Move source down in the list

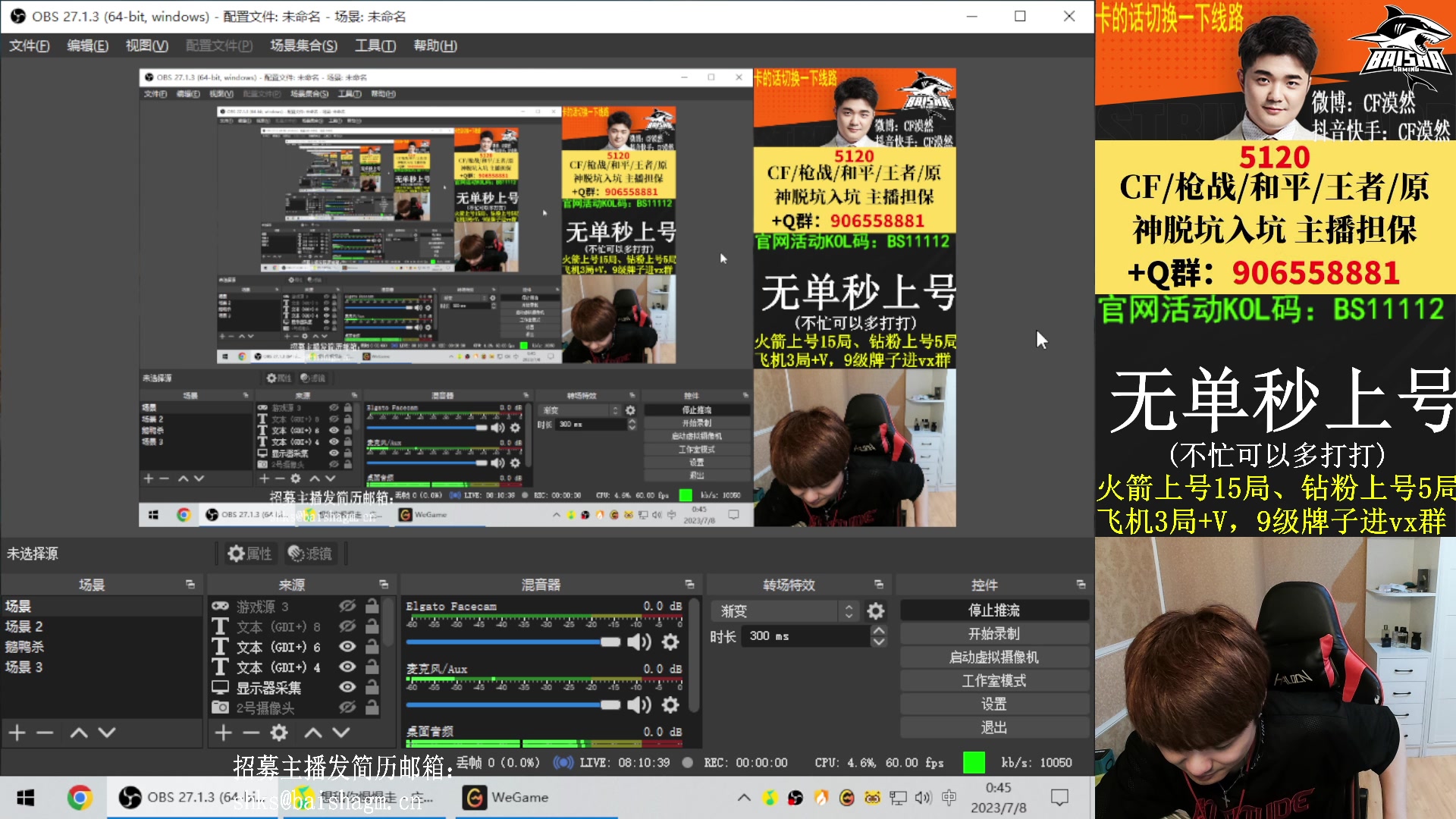coord(341,733)
